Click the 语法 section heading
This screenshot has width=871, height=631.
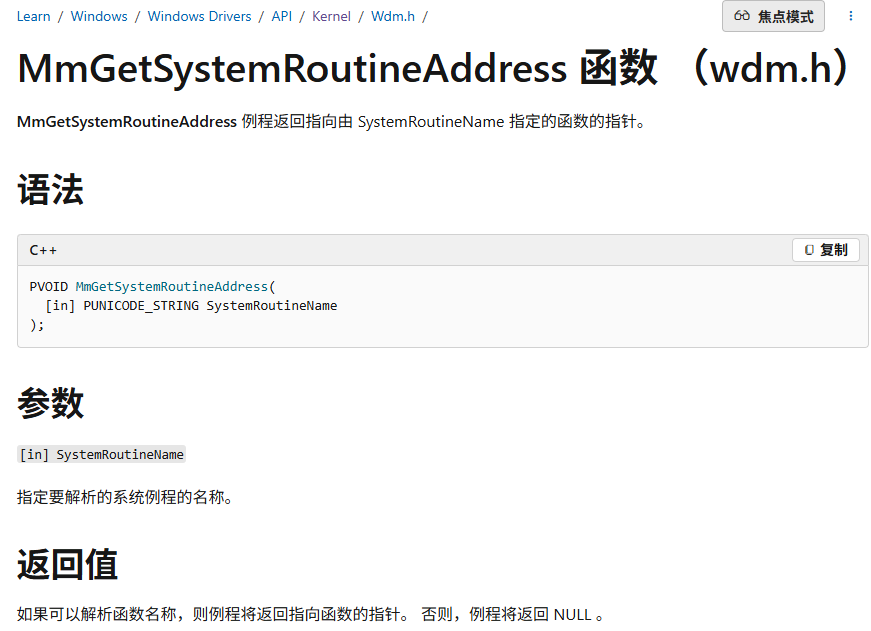pos(50,190)
